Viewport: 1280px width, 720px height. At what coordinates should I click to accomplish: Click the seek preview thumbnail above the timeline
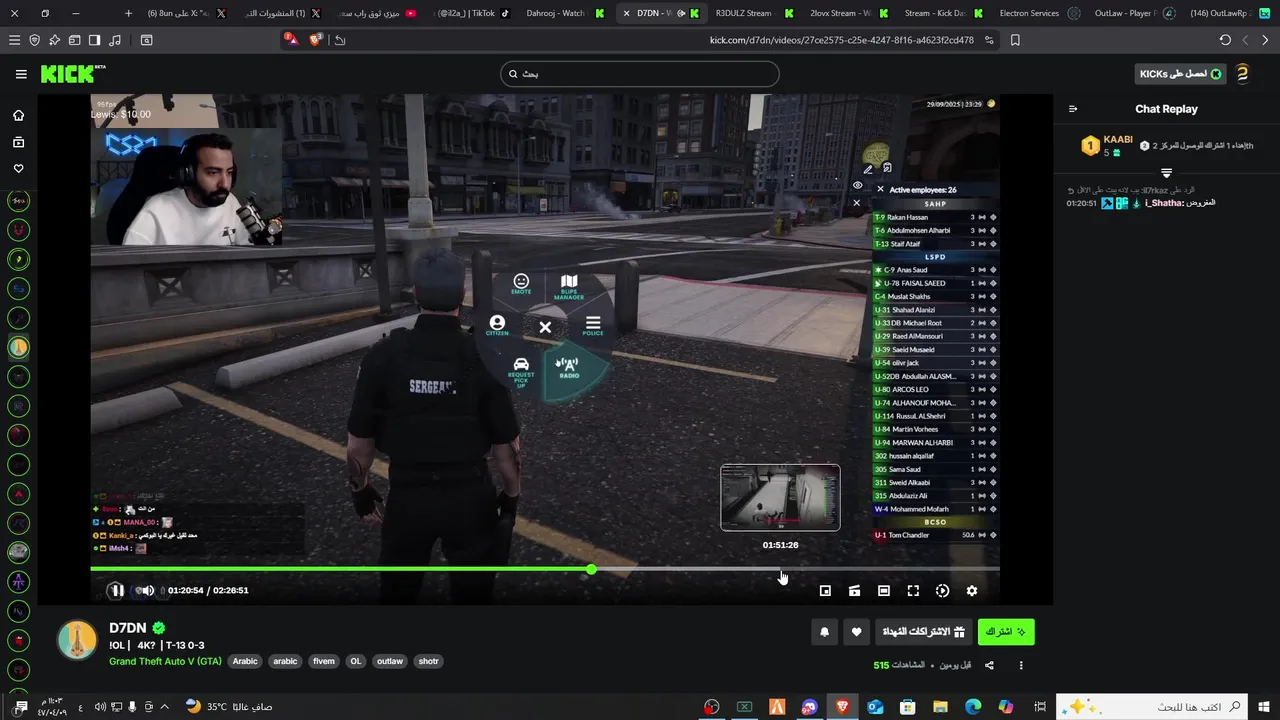coord(780,498)
